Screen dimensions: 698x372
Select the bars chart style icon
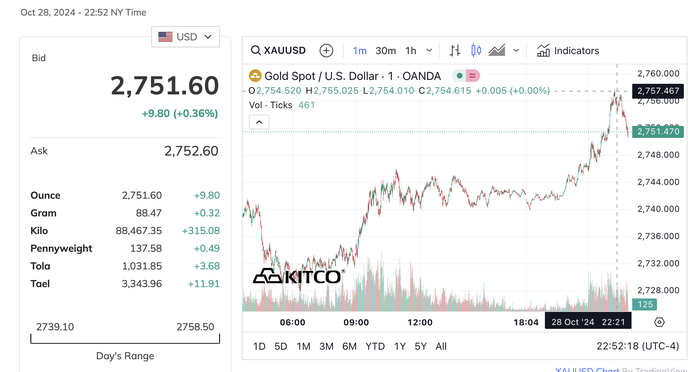[x=455, y=51]
